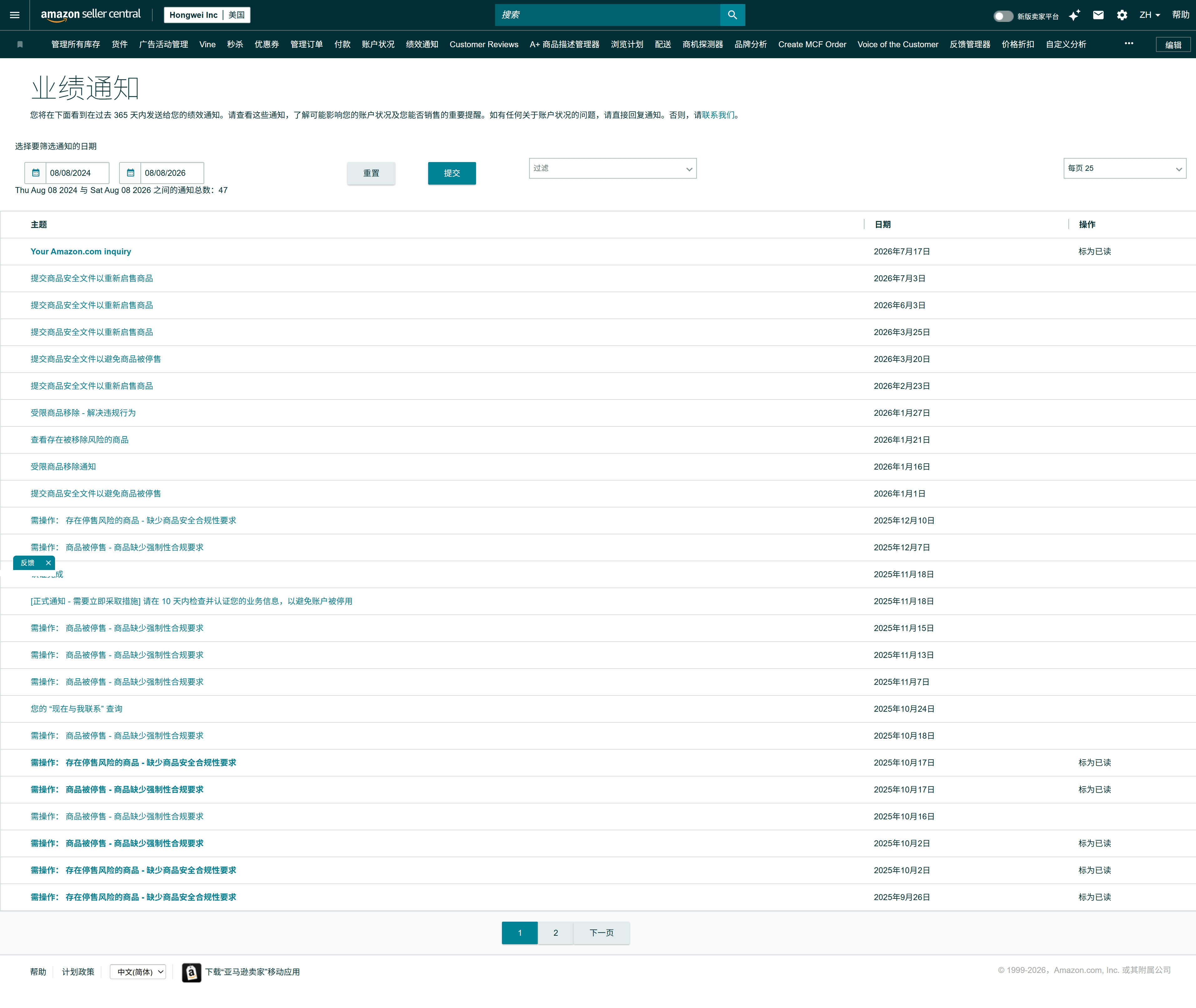Open the more options ellipsis menu

pos(1129,43)
